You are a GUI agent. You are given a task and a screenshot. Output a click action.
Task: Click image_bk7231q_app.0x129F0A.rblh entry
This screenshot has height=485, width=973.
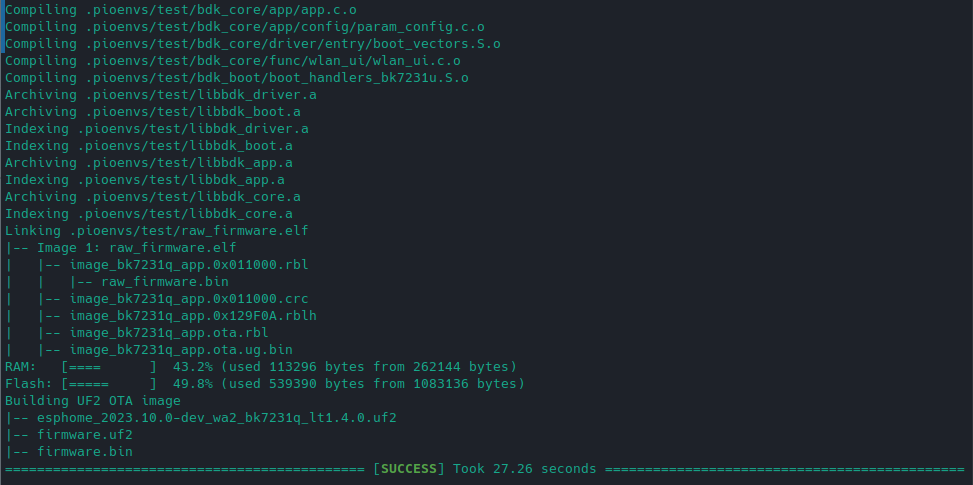click(x=193, y=316)
